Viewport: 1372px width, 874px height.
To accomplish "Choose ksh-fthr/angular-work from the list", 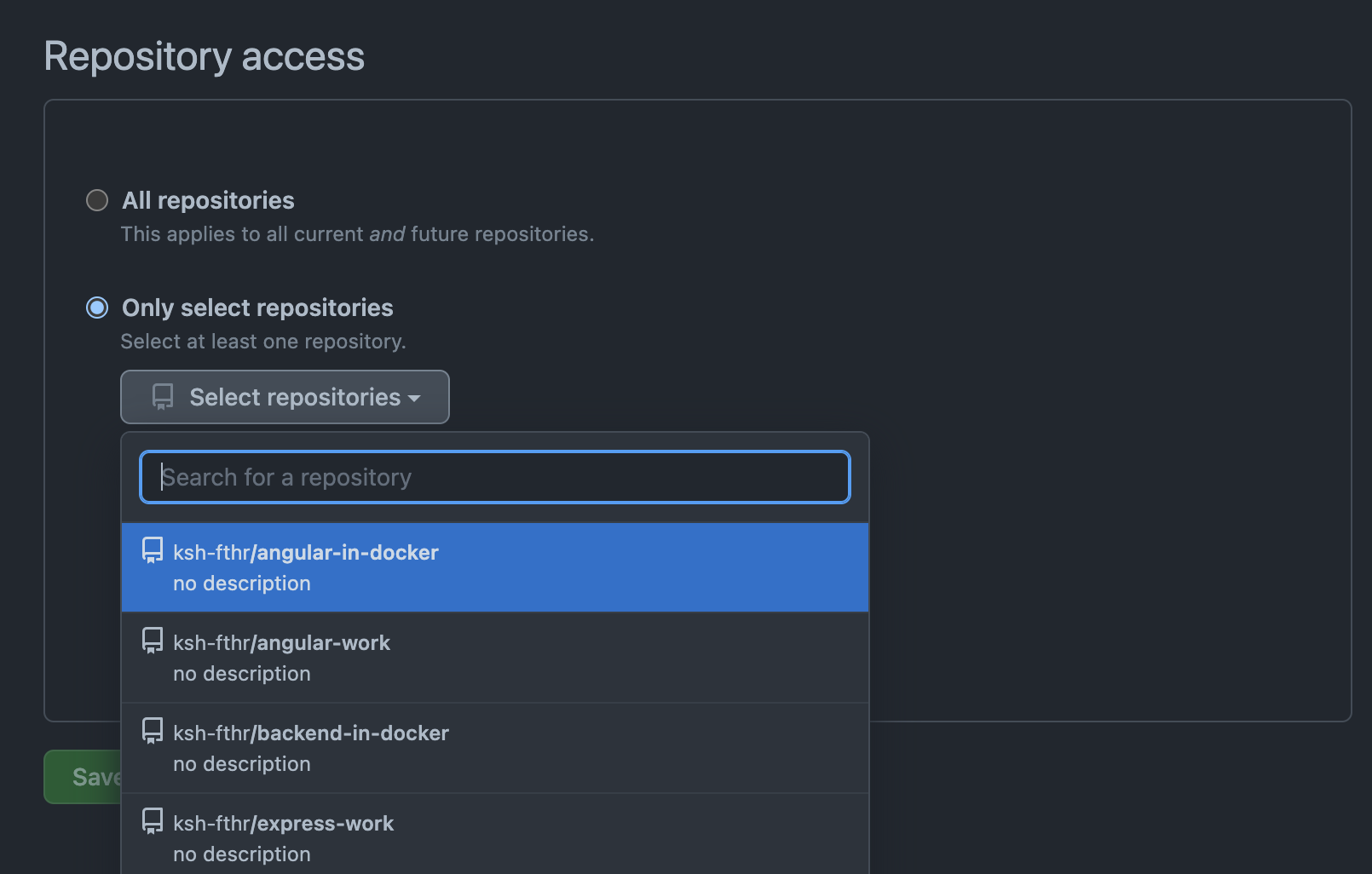I will tap(281, 642).
